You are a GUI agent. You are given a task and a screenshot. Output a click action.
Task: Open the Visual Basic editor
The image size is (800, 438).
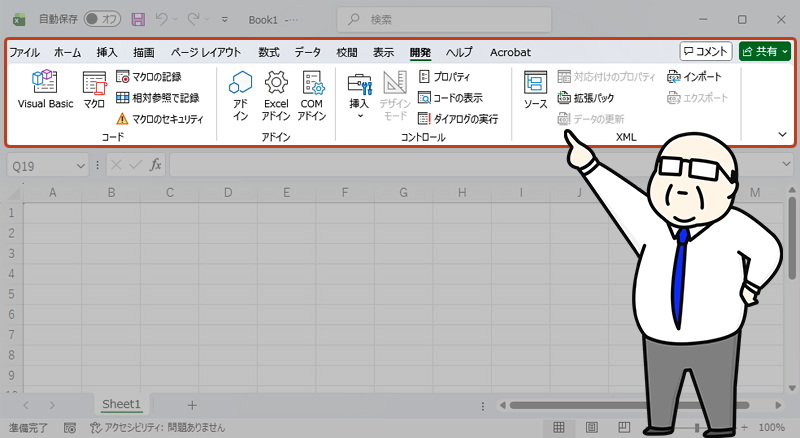45,89
